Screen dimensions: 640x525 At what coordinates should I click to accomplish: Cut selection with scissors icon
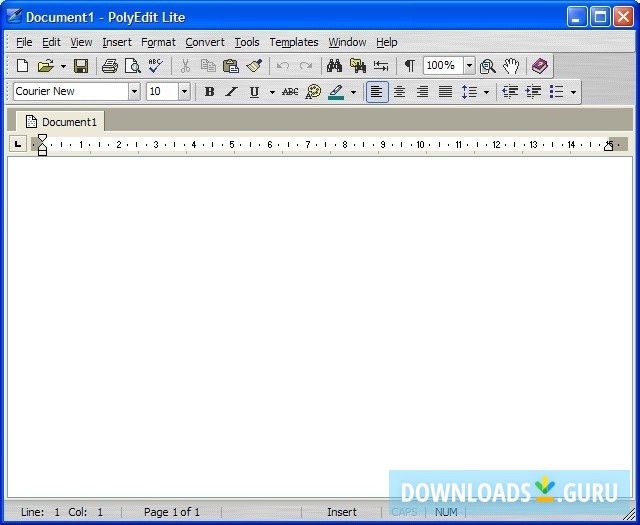pos(185,66)
